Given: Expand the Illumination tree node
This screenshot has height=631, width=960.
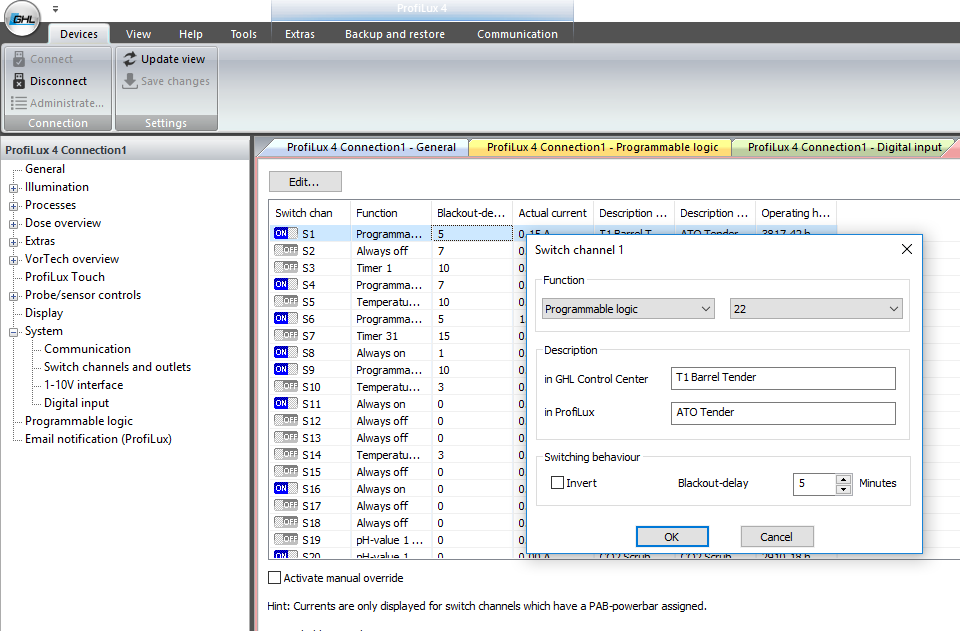Looking at the screenshot, I should 13,188.
